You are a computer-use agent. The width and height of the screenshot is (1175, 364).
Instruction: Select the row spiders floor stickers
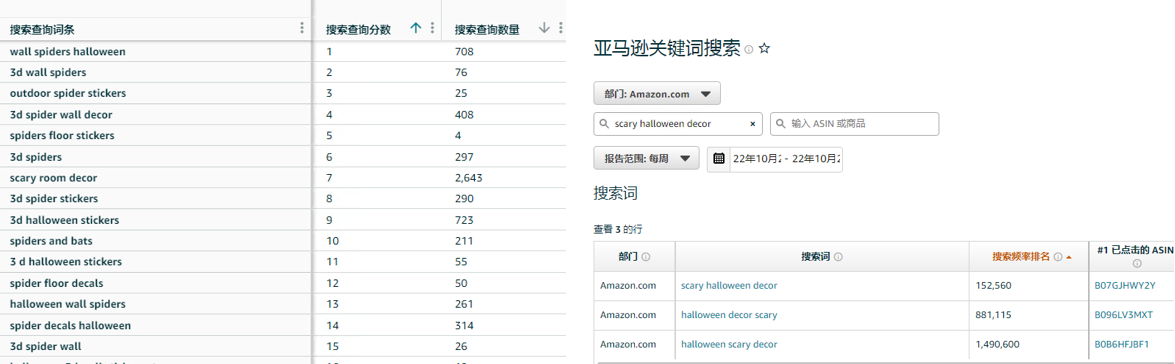pos(283,136)
